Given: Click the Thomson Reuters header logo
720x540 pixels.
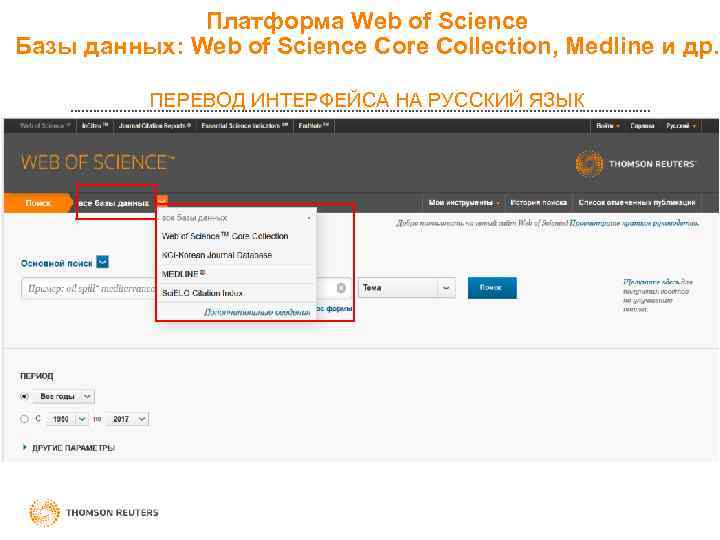Looking at the screenshot, I should tap(636, 163).
